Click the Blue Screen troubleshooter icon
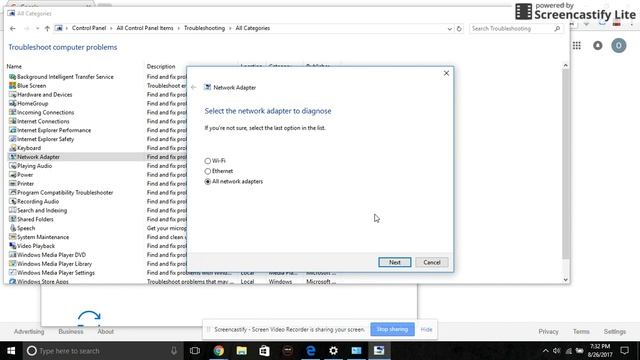The image size is (640, 360). (13, 86)
